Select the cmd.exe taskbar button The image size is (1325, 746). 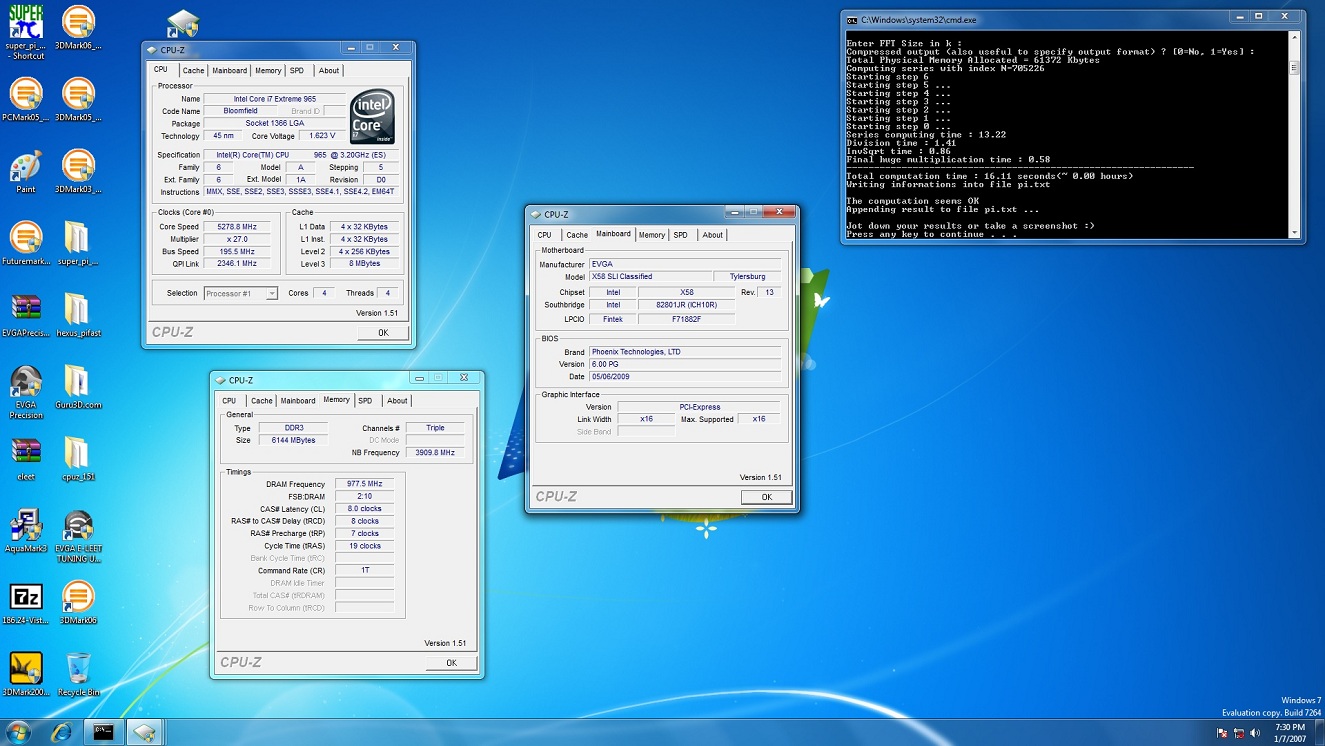[103, 732]
